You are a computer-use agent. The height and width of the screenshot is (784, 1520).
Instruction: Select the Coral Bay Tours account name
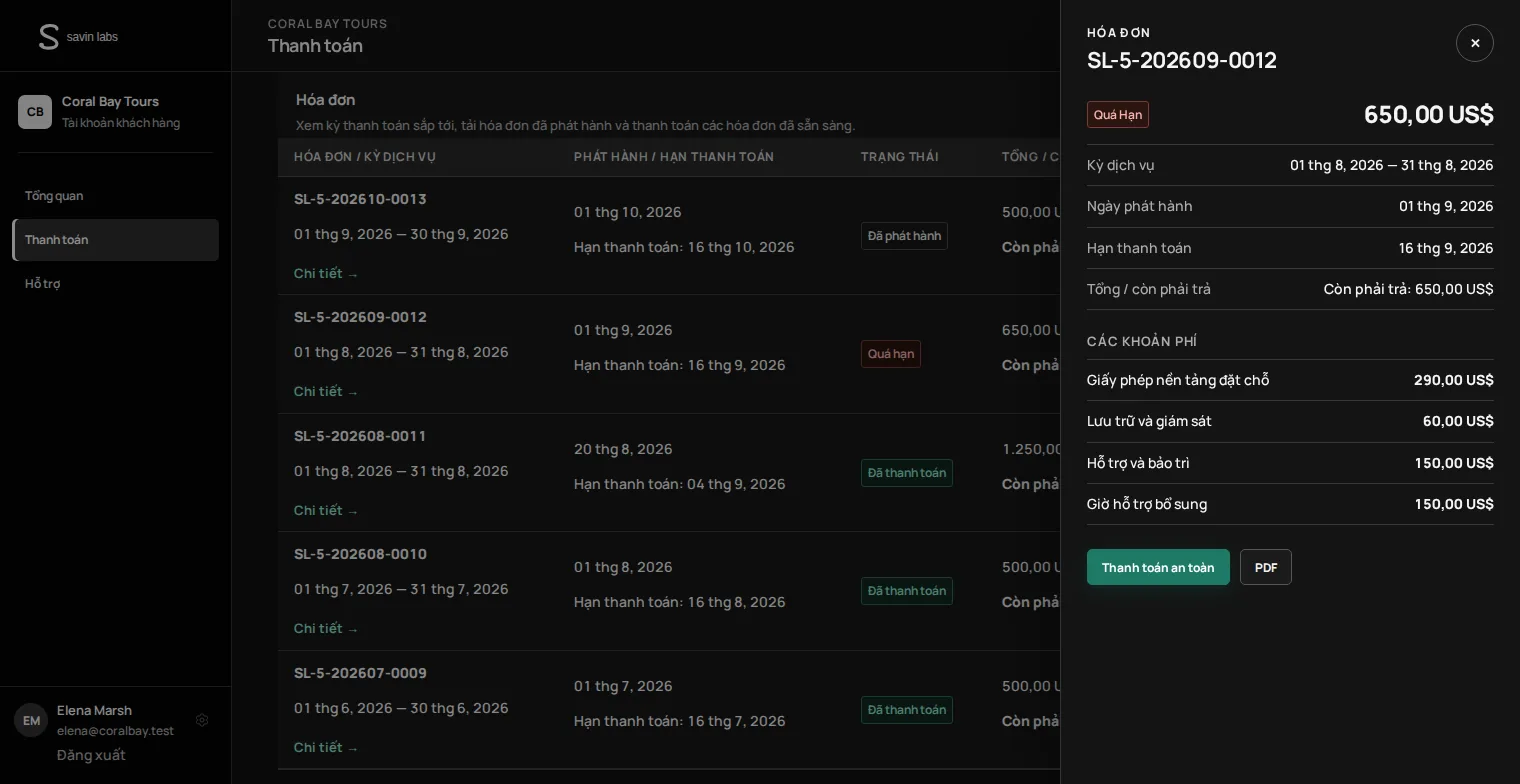110,102
